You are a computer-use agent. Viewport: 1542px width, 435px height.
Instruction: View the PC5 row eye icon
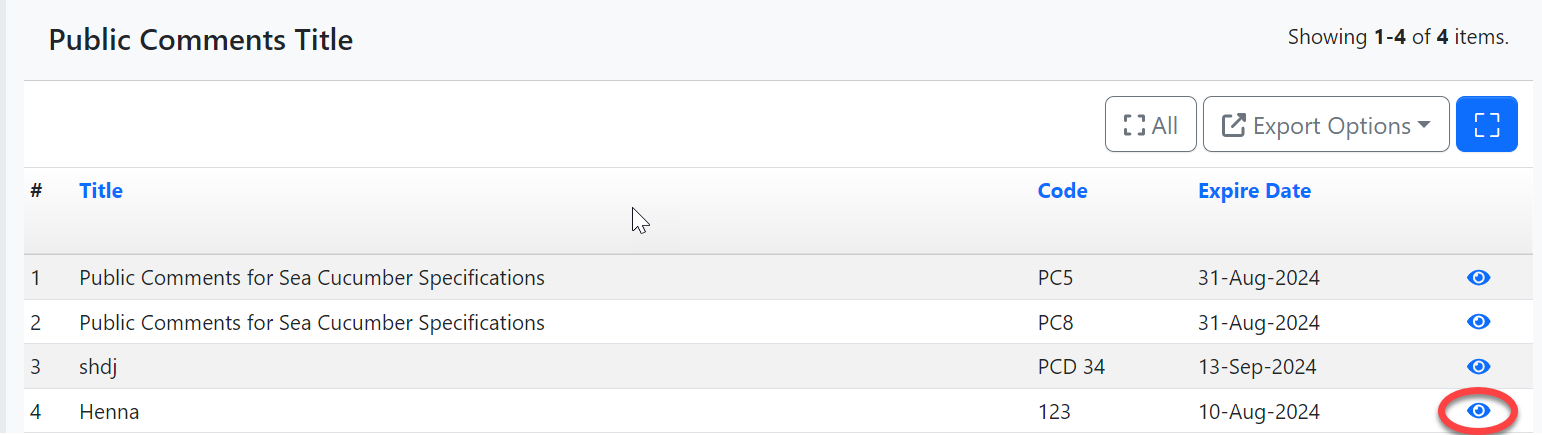point(1478,278)
